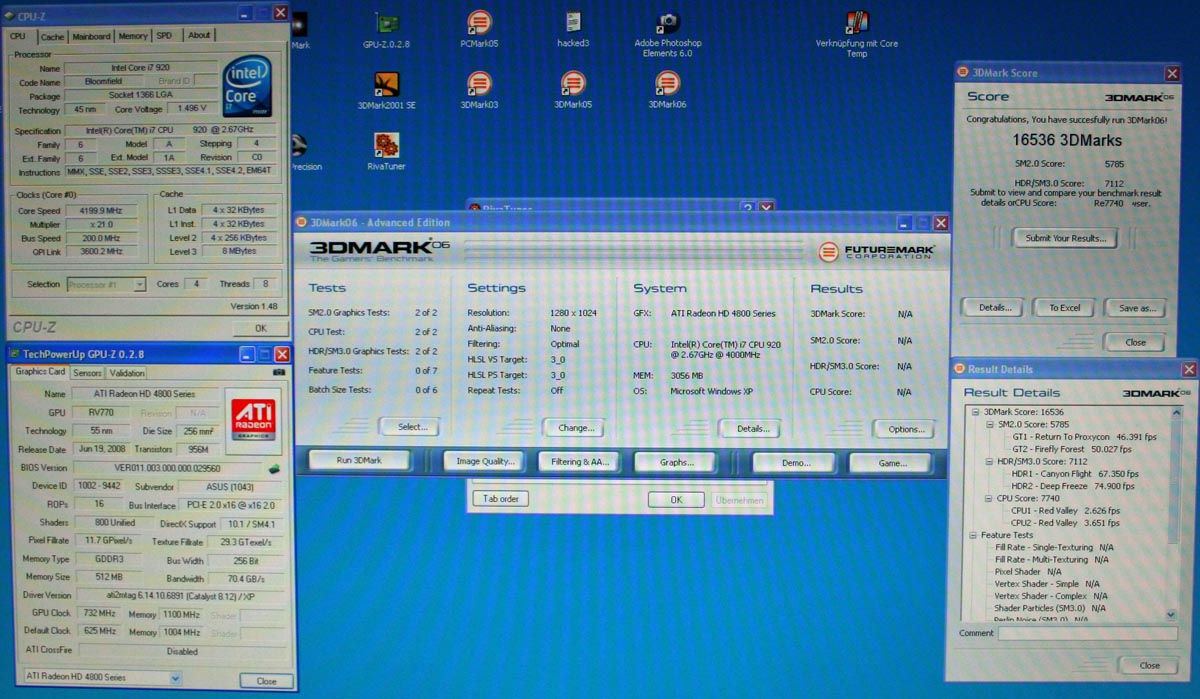Click Details... in 3DMark Score window

993,308
